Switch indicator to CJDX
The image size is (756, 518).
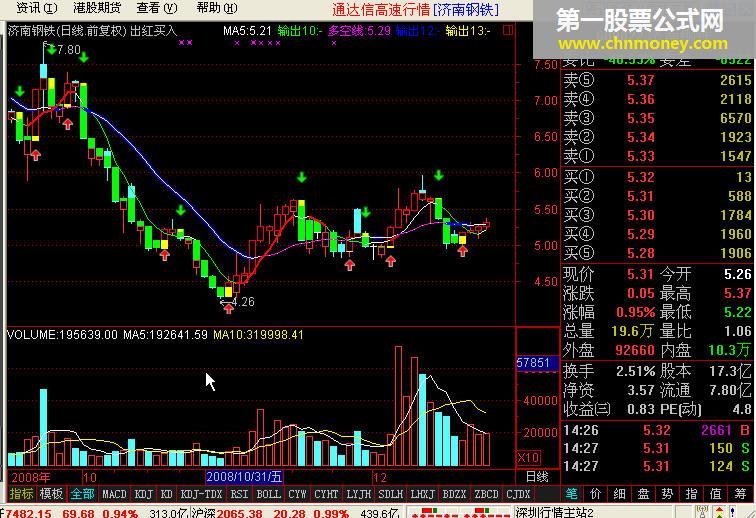(x=518, y=494)
